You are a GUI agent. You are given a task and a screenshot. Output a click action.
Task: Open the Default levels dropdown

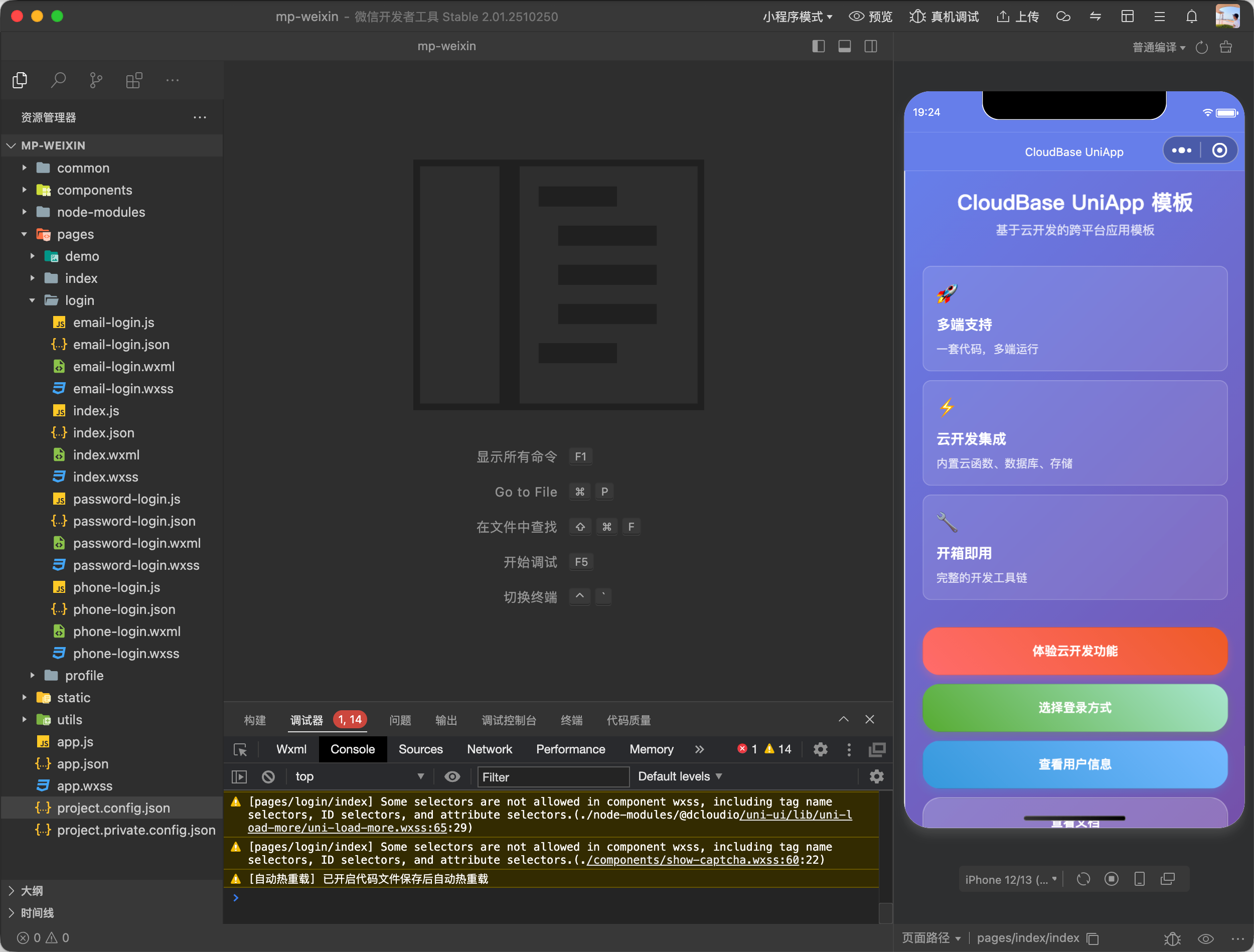[x=680, y=776]
